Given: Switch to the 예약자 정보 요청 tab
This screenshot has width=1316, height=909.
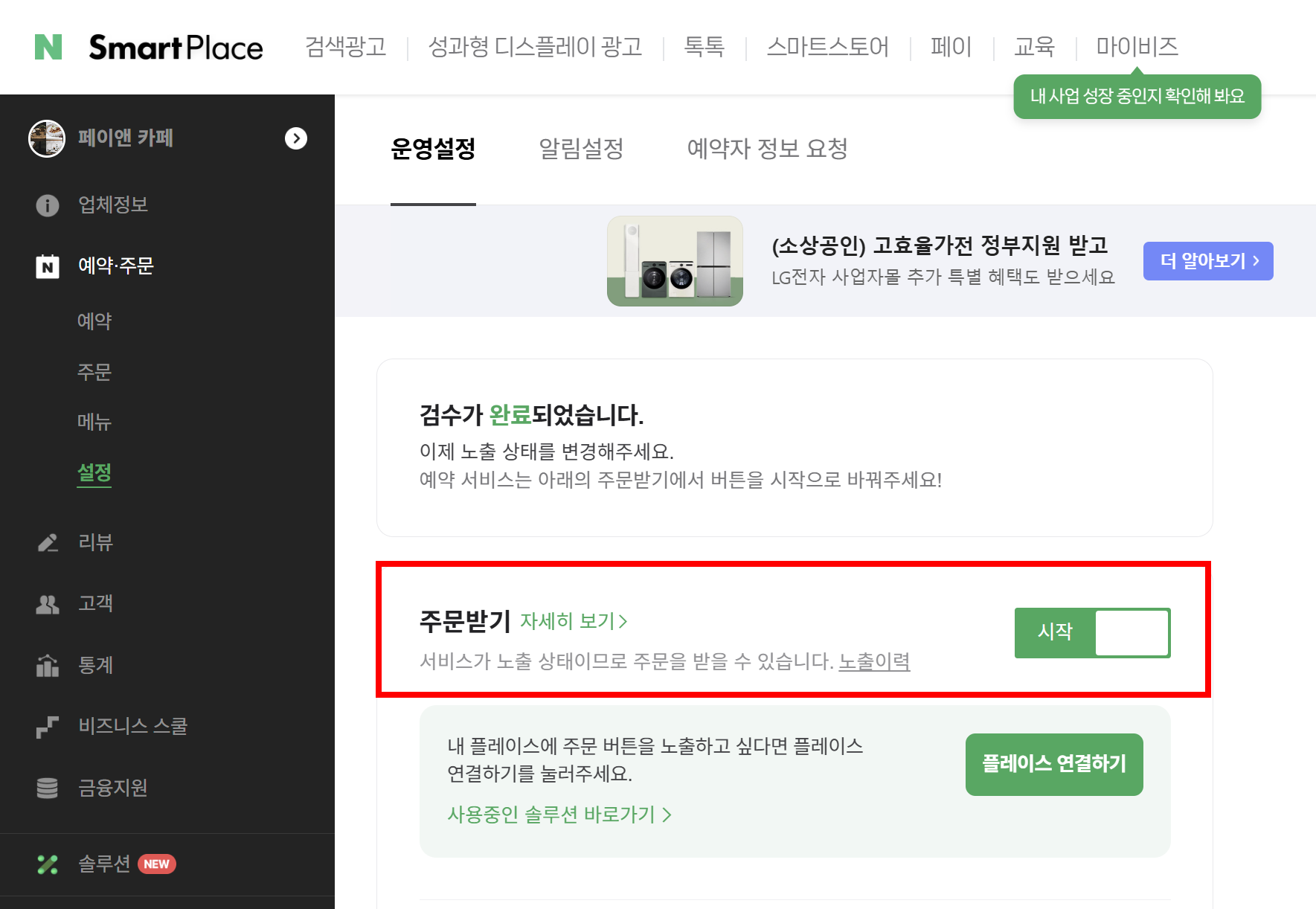Looking at the screenshot, I should pyautogui.click(x=767, y=150).
